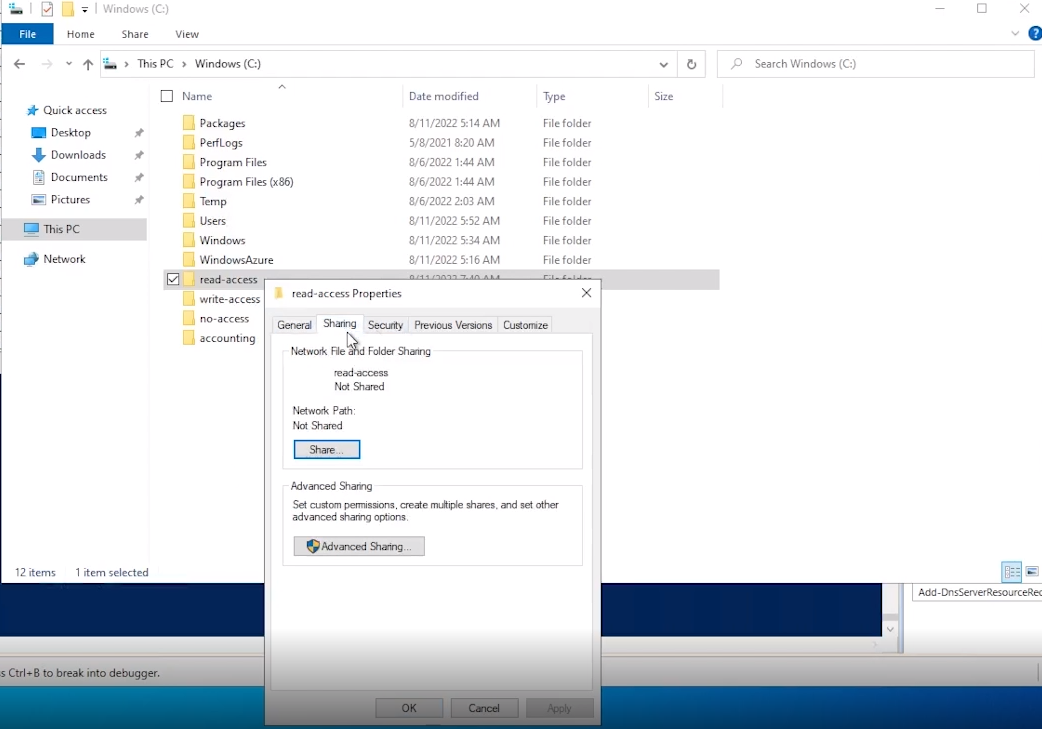This screenshot has width=1042, height=729.
Task: Click the Pictures icon in sidebar
Action: pos(39,199)
